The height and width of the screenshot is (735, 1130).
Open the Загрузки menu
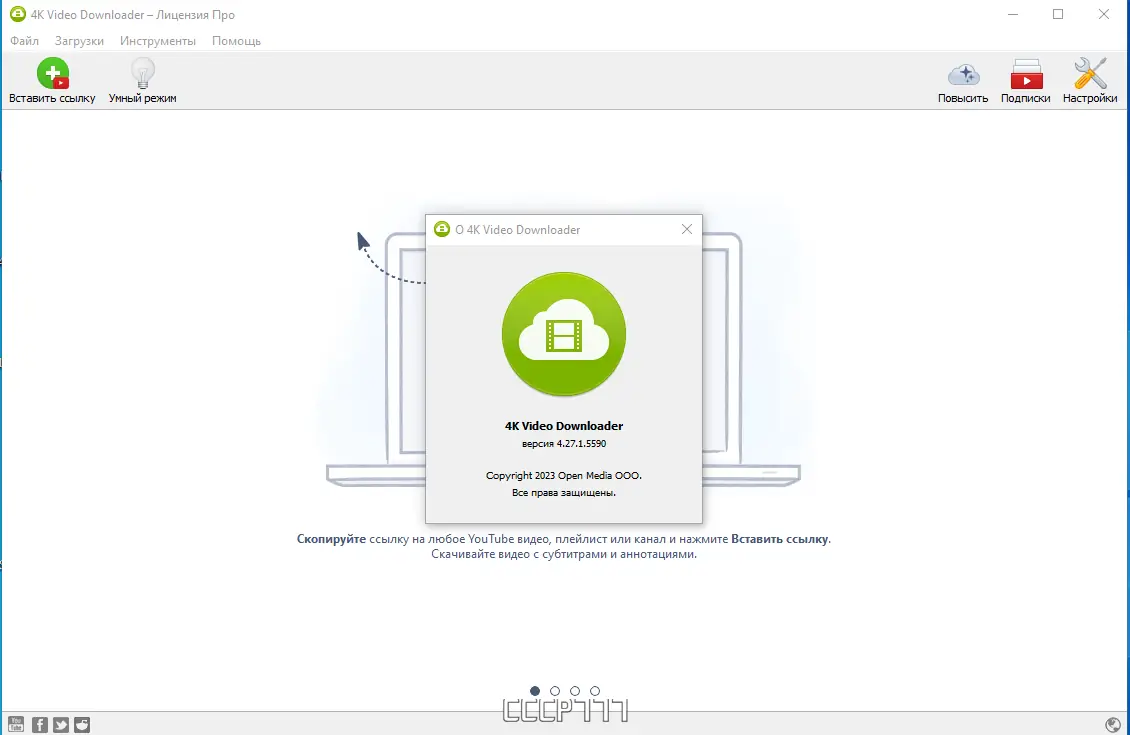[79, 41]
